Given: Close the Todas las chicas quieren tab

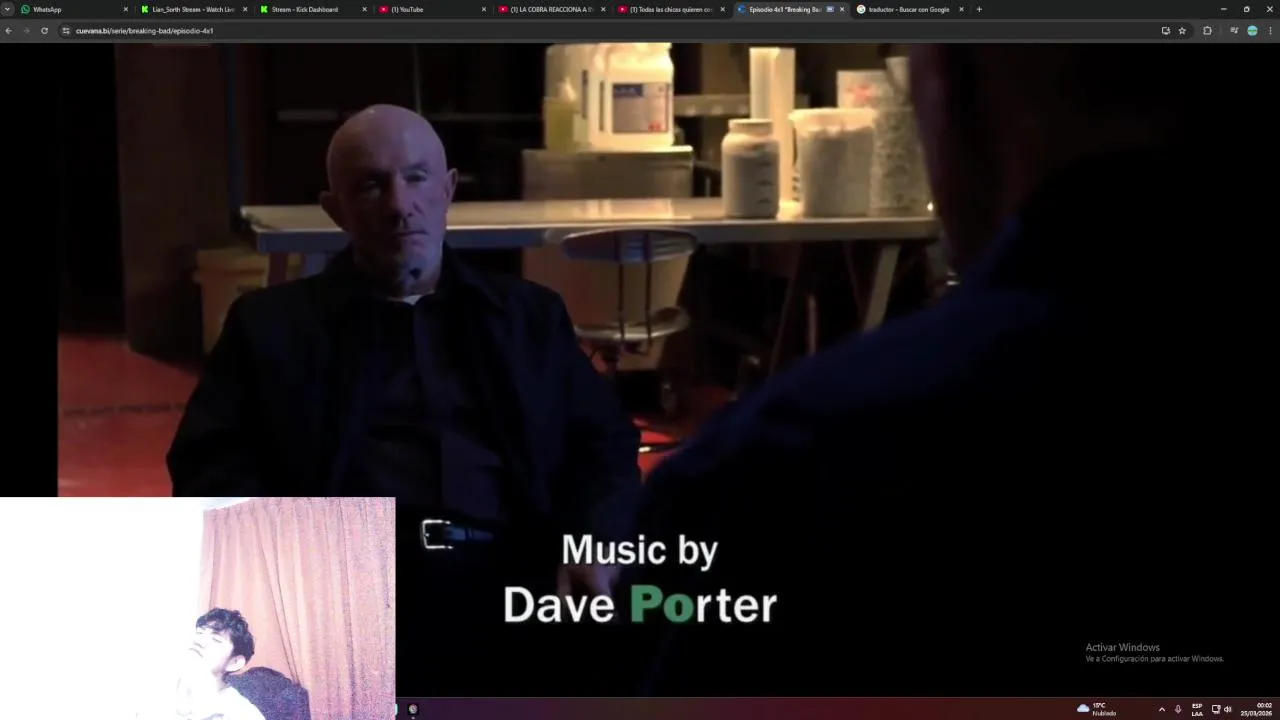Looking at the screenshot, I should (x=722, y=9).
